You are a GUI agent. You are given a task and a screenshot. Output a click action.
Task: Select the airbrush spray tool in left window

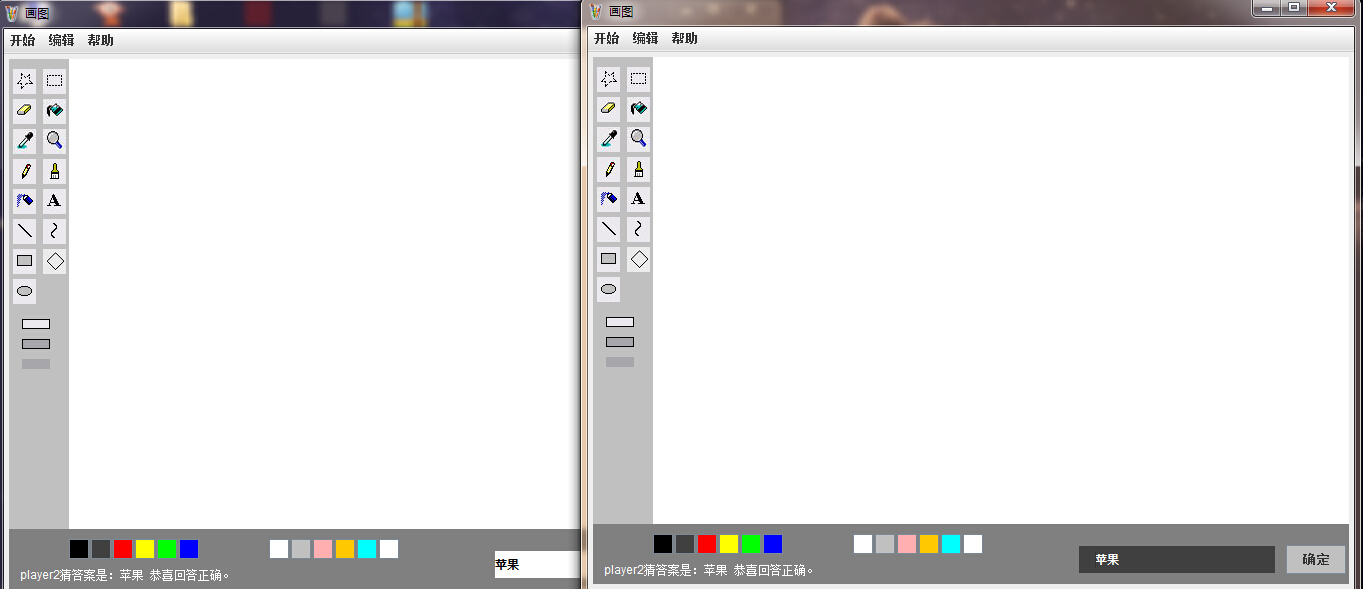(x=25, y=201)
